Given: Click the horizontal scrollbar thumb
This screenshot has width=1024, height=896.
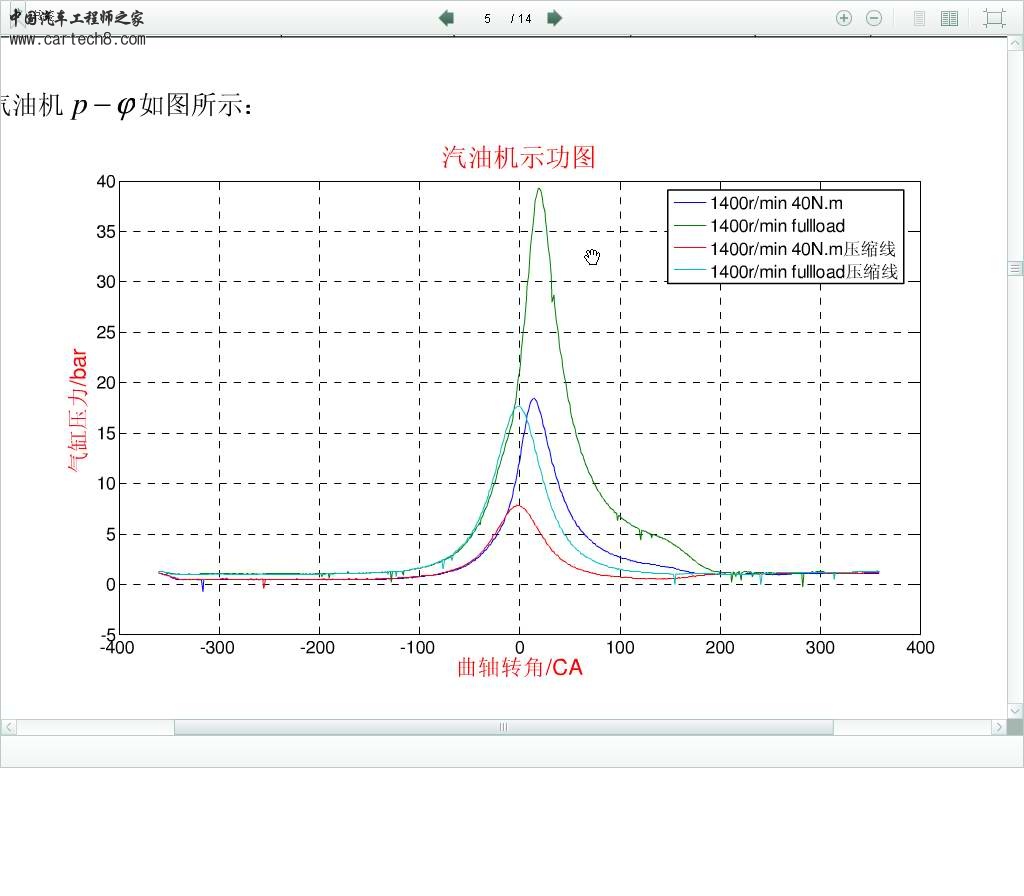Looking at the screenshot, I should 503,727.
